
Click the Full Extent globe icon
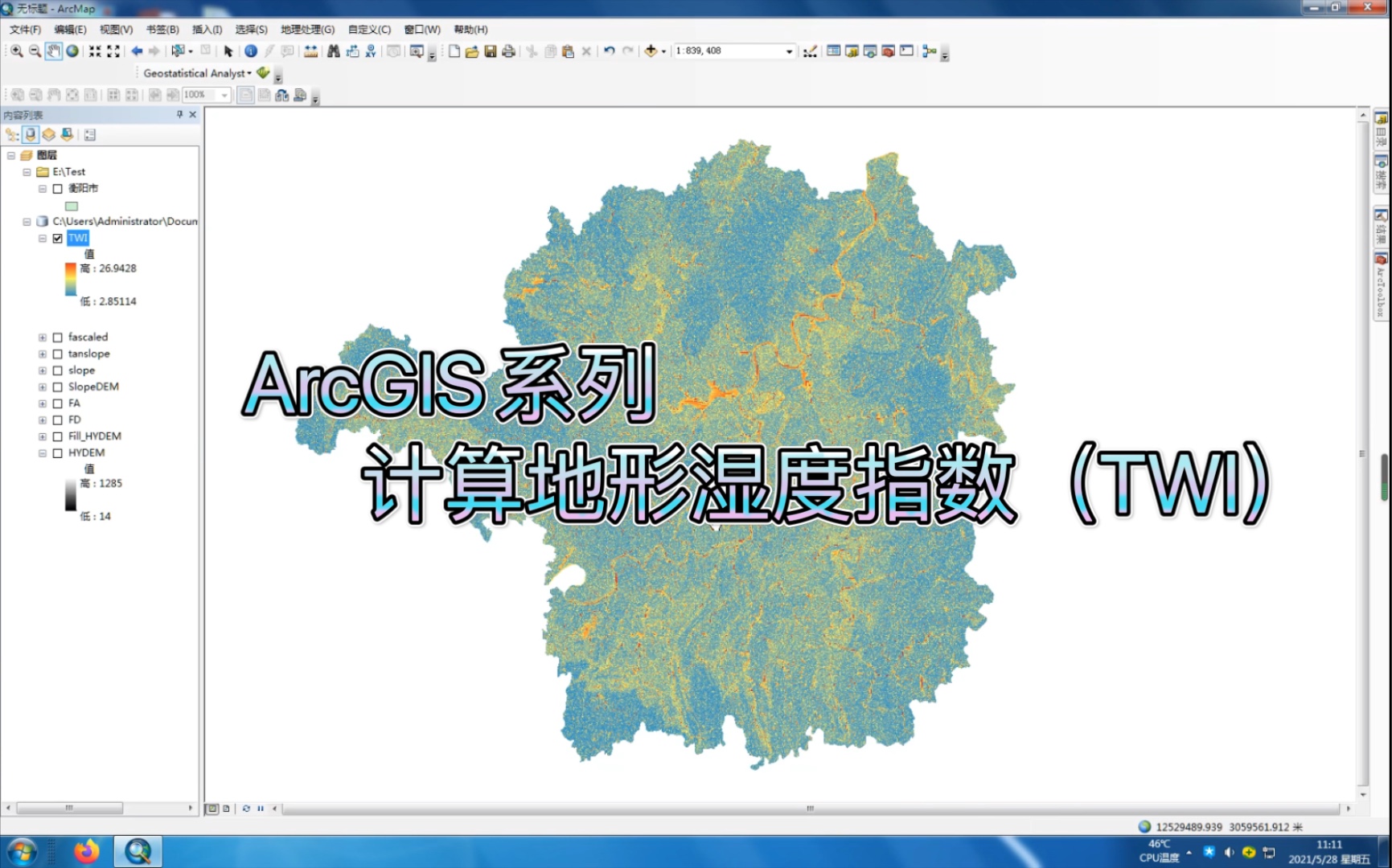click(x=72, y=51)
